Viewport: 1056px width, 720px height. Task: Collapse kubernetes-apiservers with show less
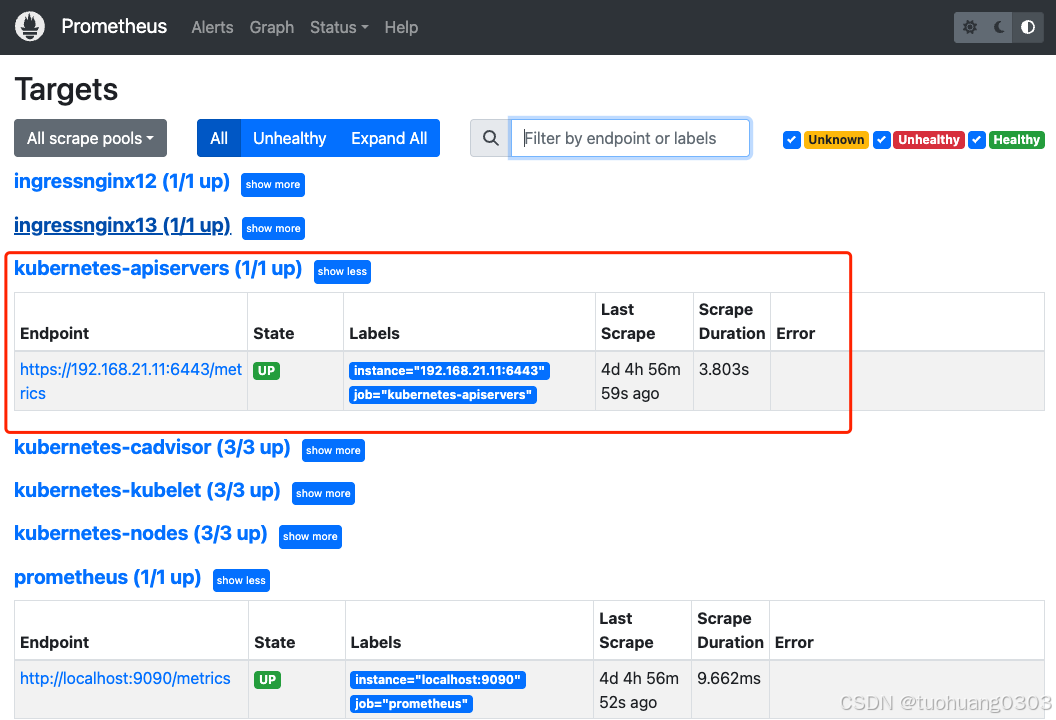pyautogui.click(x=342, y=271)
